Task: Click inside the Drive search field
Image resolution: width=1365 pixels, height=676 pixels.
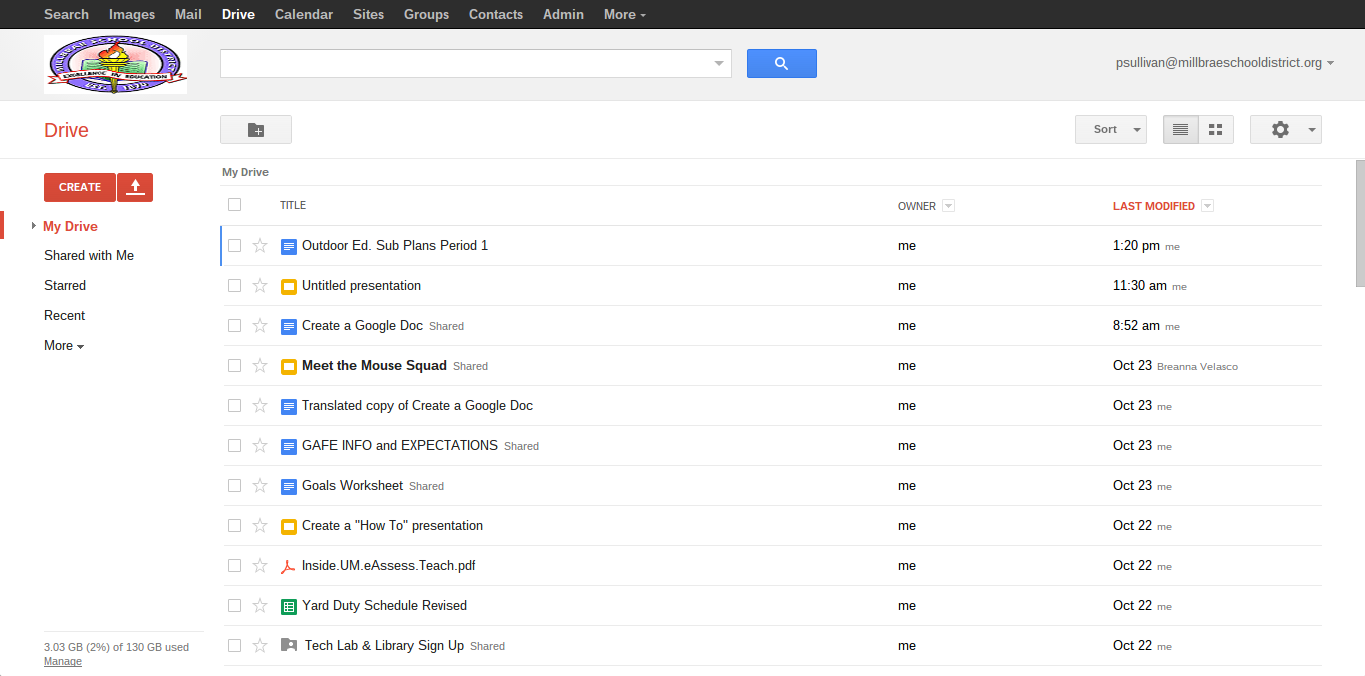Action: click(465, 63)
